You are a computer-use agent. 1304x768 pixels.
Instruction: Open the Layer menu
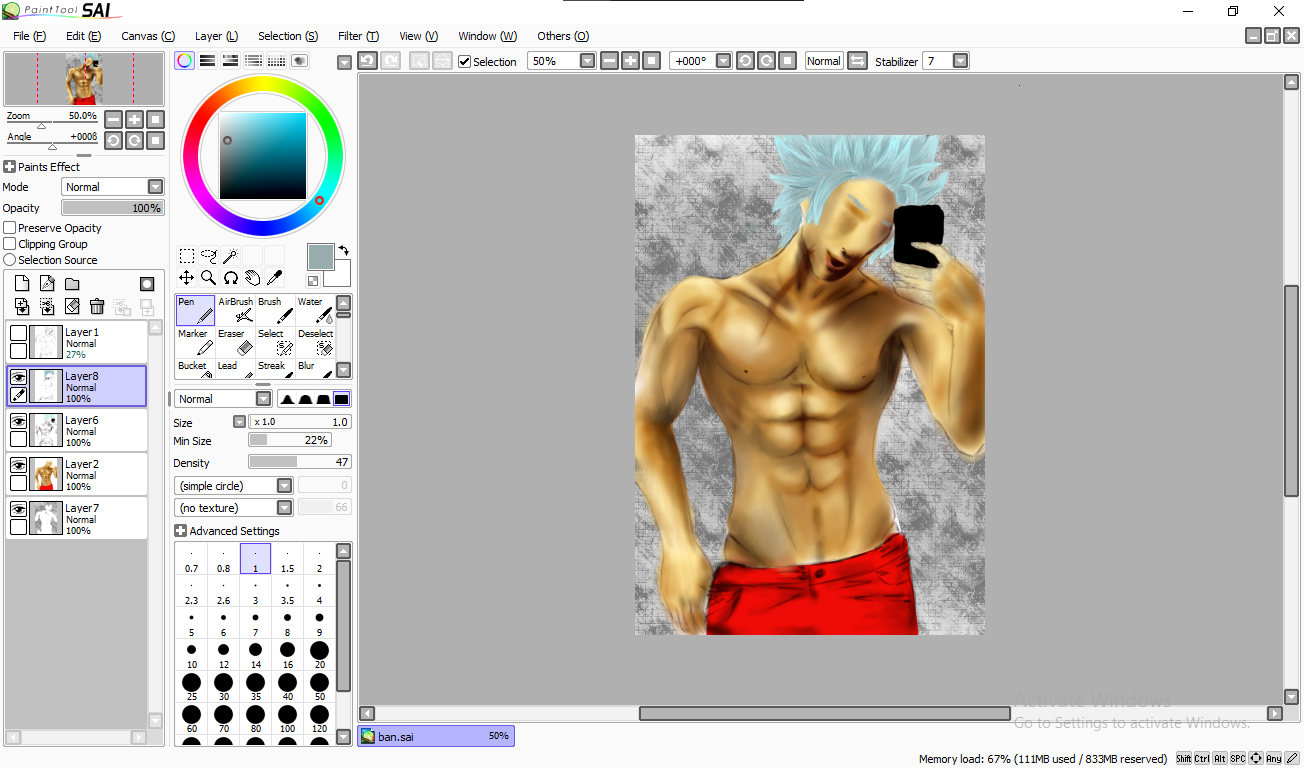coord(216,36)
